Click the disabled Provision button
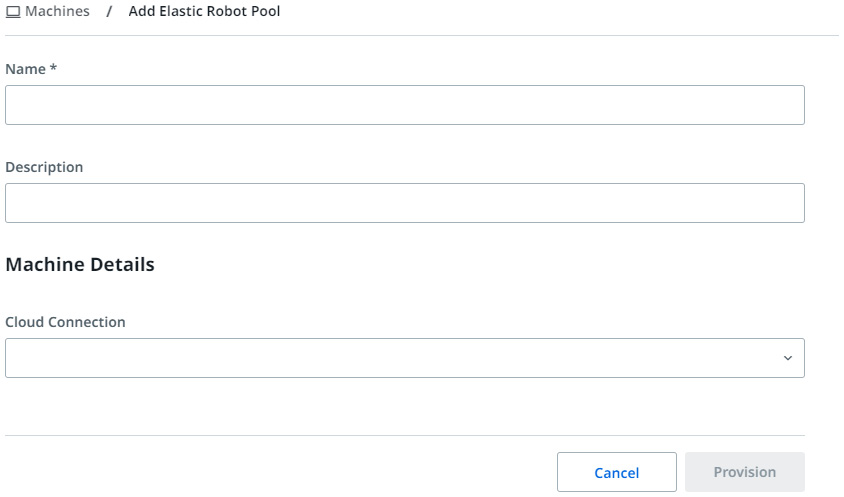The height and width of the screenshot is (497, 844). tap(745, 472)
